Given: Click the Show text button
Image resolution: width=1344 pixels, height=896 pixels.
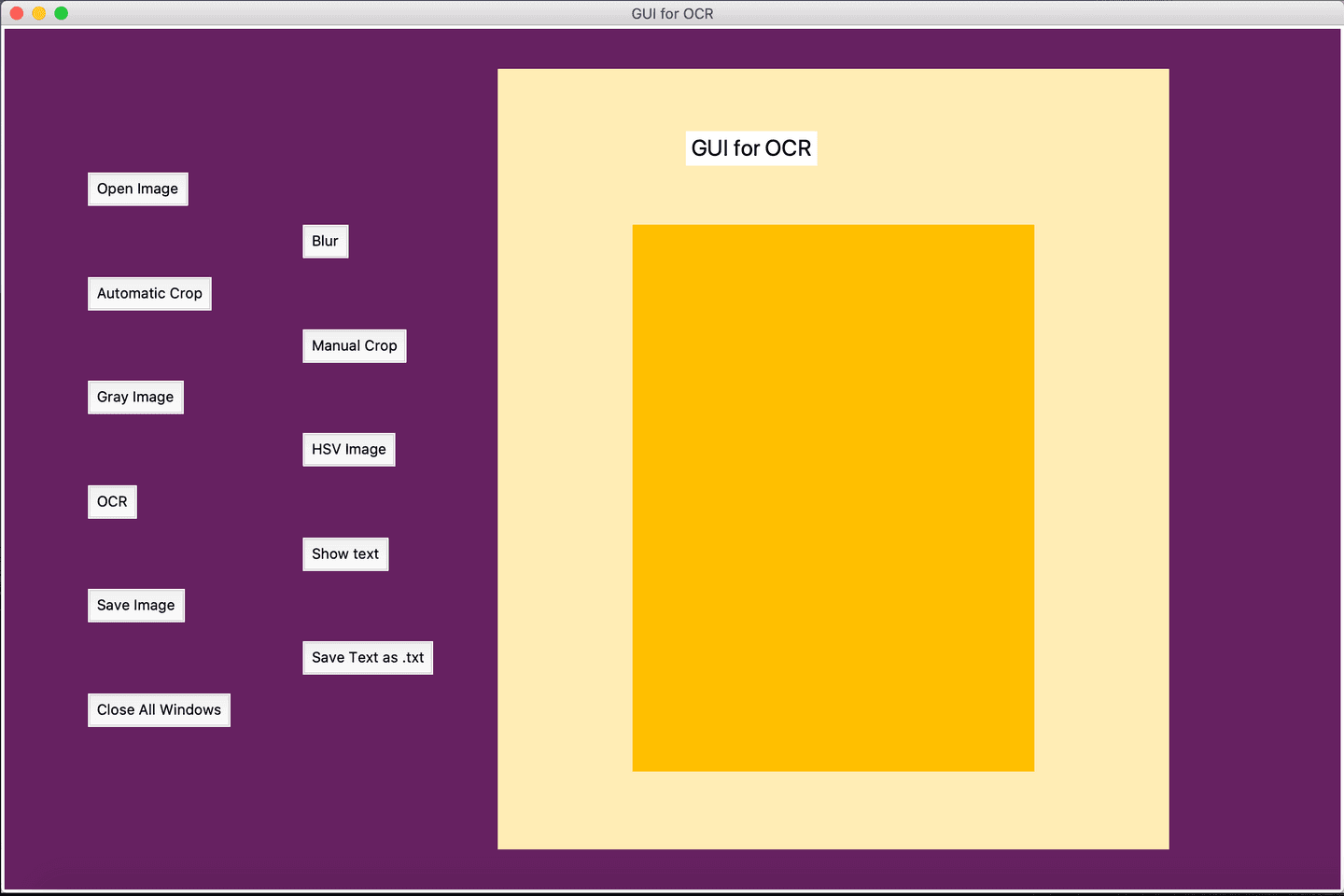Looking at the screenshot, I should (x=344, y=553).
